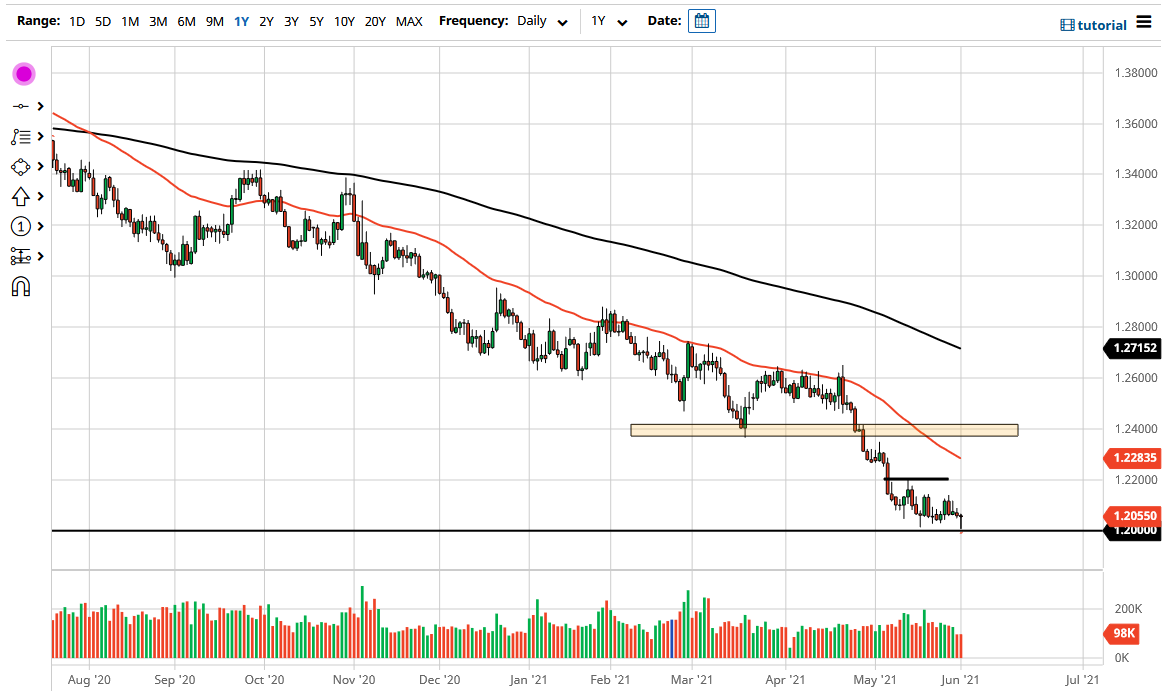Select the polygon shape drawing tool
The image size is (1173, 697).
(22, 166)
